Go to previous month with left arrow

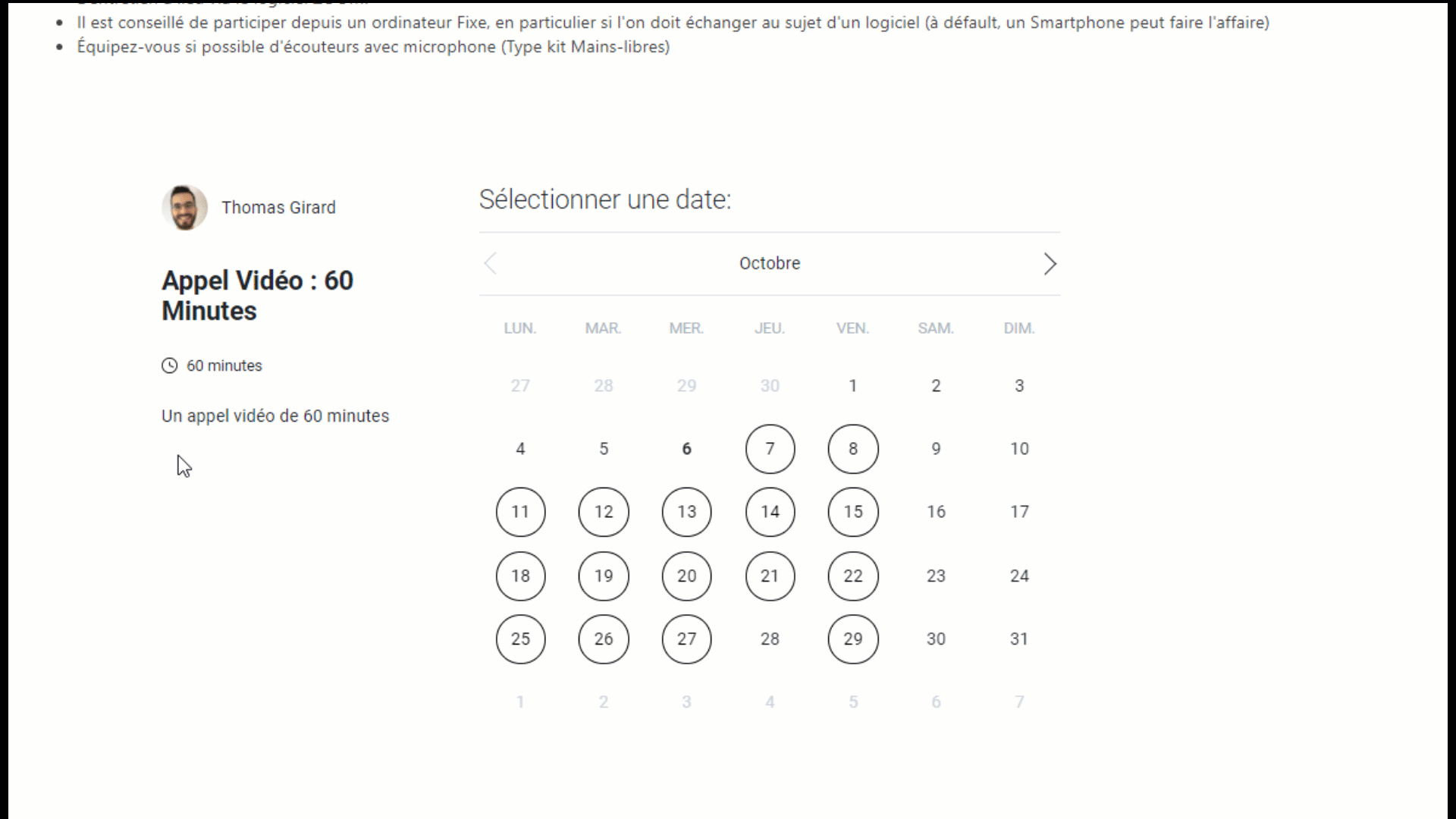[491, 264]
